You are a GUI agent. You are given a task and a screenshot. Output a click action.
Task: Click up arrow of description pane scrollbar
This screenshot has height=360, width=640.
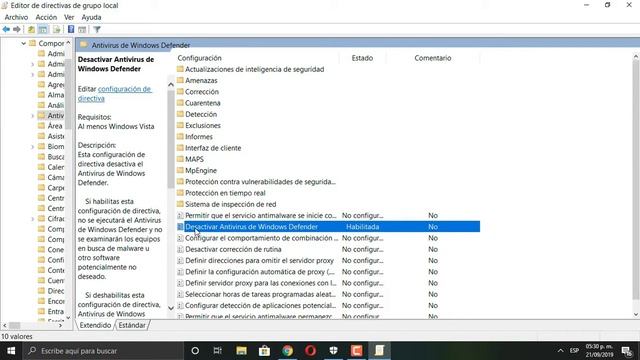(171, 85)
